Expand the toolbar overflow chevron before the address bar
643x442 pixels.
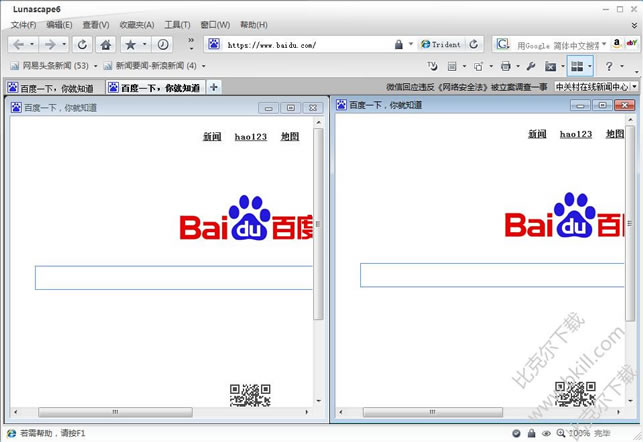(191, 43)
